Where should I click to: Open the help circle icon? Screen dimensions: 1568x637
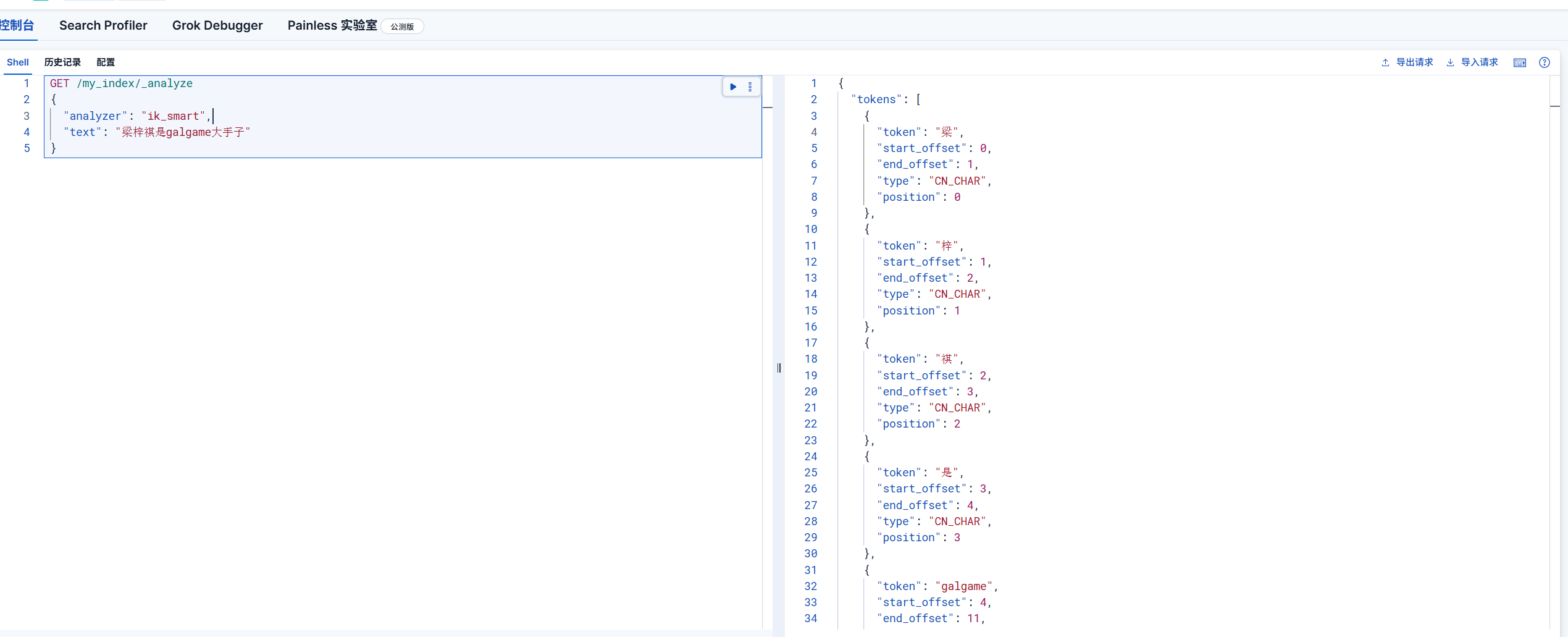[1545, 62]
